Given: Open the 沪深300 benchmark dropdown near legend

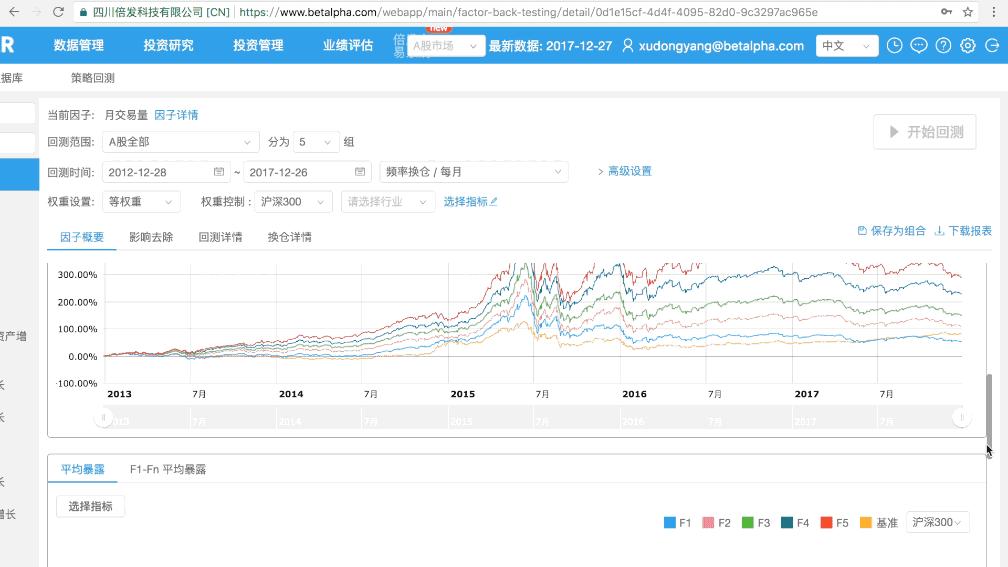Looking at the screenshot, I should tap(937, 523).
